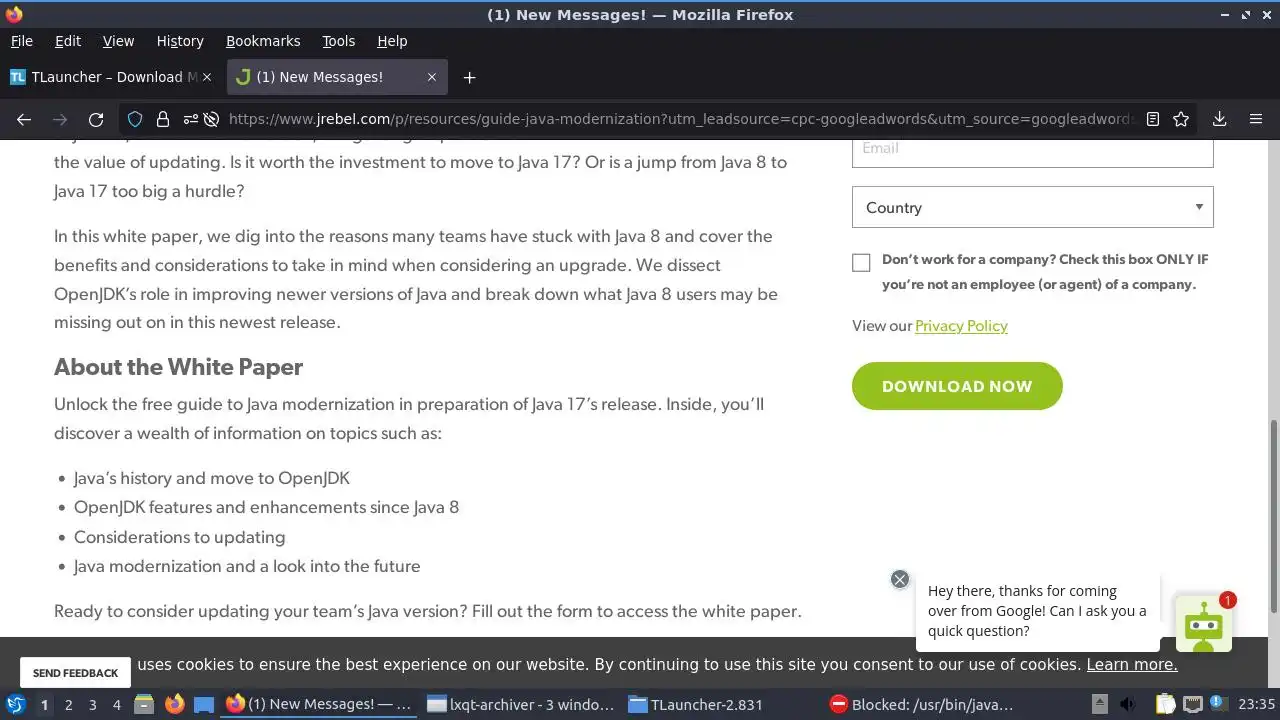Click the removable media eject tray icon
Screen dimensions: 1280x720
pos(1099,704)
